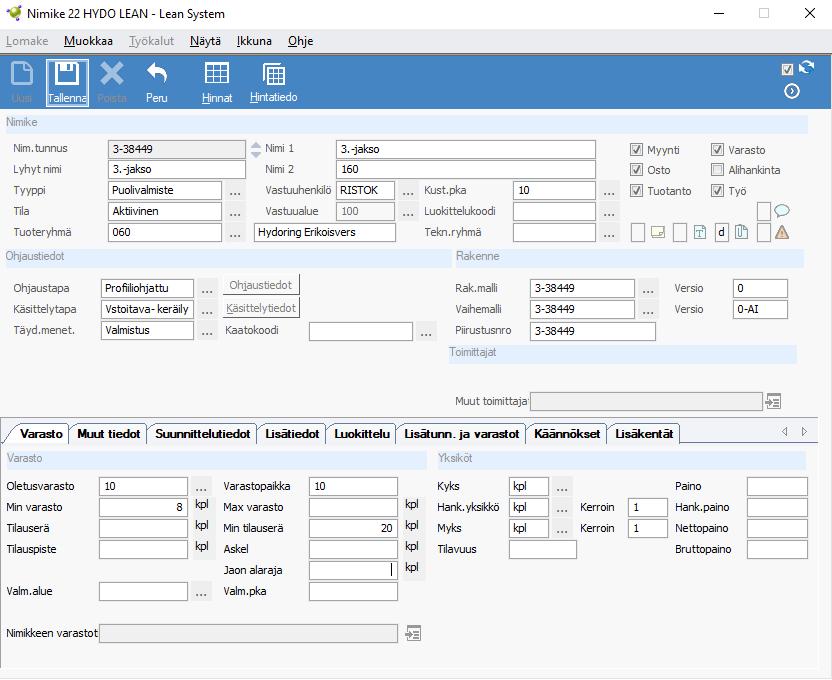832x680 pixels.
Task: Open Luokittelukoodi lookup ellipsis button
Action: click(x=609, y=212)
